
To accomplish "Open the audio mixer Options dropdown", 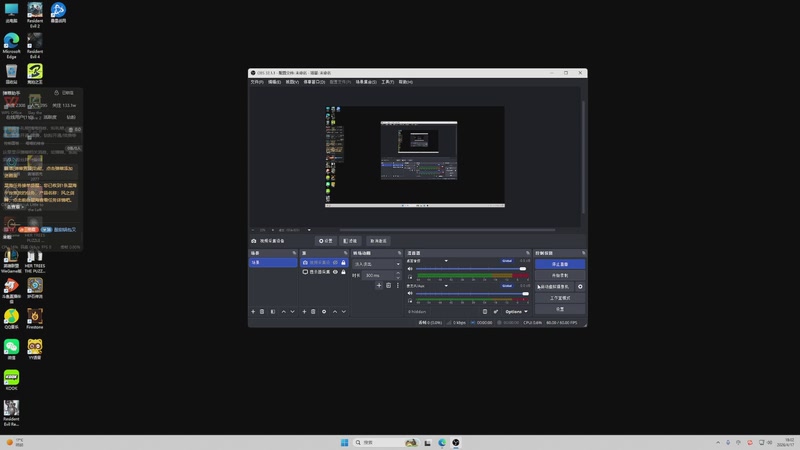I will (515, 311).
